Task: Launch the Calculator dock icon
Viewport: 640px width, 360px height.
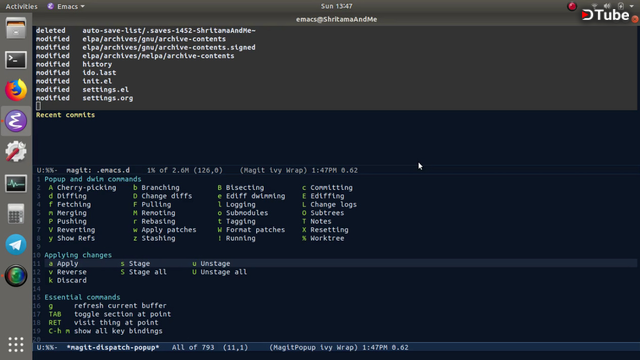Action: (x=16, y=214)
